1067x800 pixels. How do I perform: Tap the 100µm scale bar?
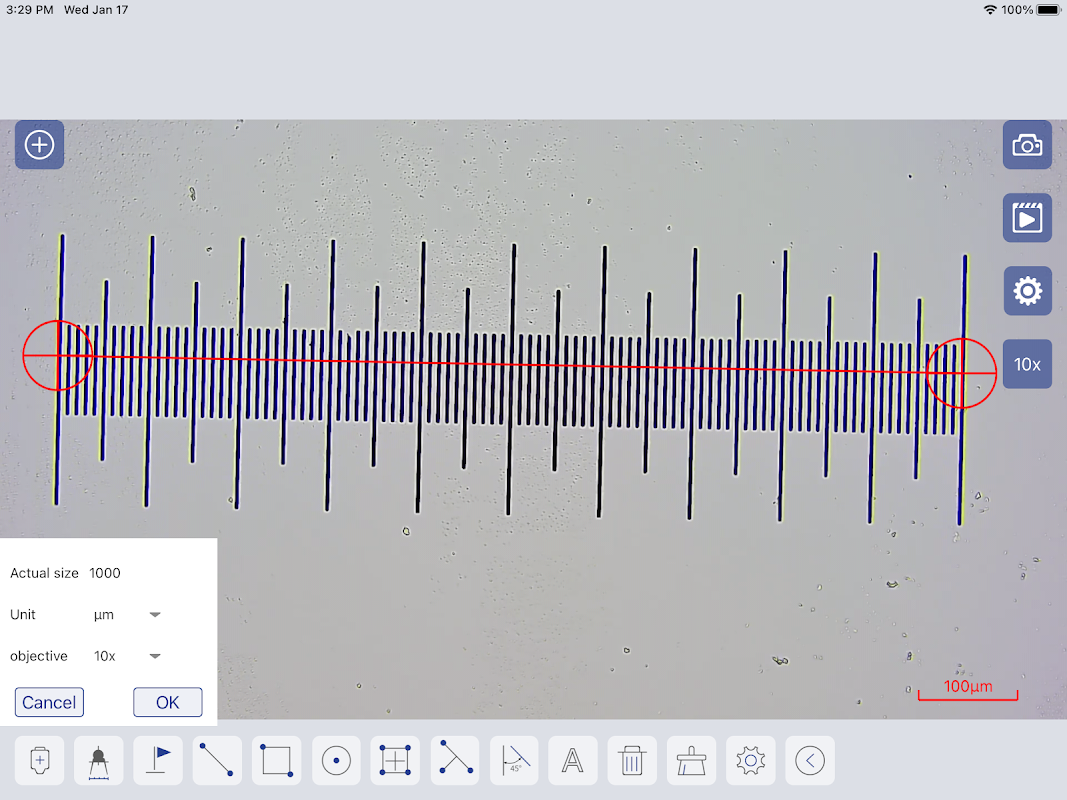coord(968,688)
